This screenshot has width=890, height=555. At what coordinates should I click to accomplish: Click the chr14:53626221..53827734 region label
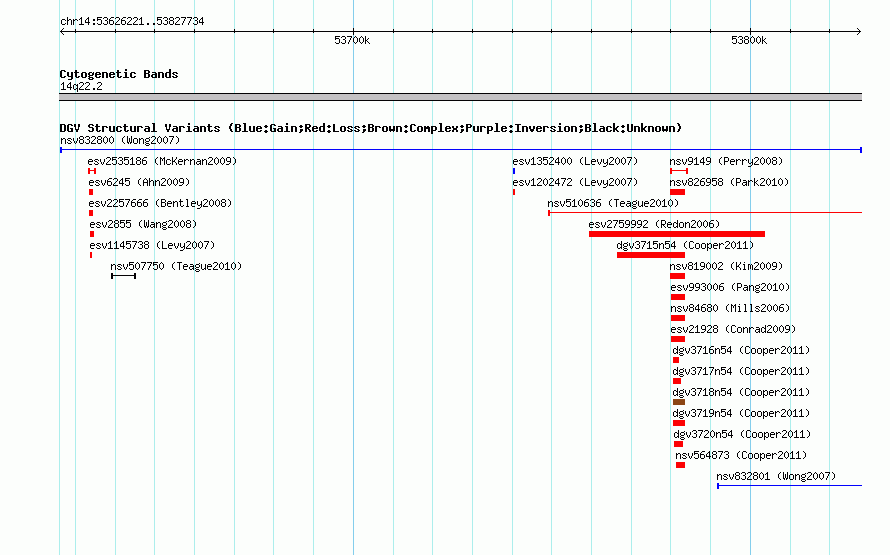click(x=132, y=22)
